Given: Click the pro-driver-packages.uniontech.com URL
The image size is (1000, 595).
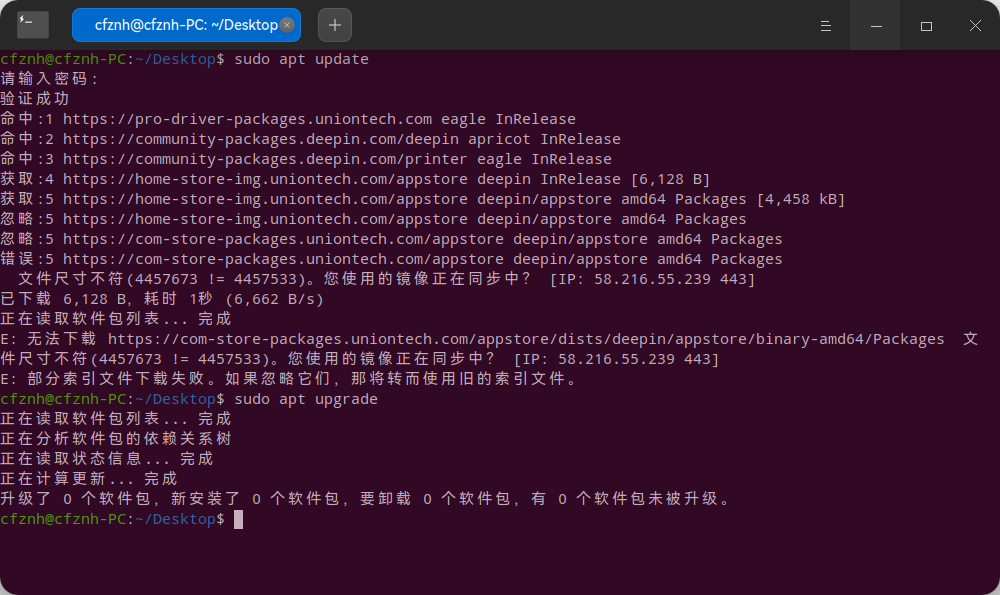Looking at the screenshot, I should [x=247, y=119].
